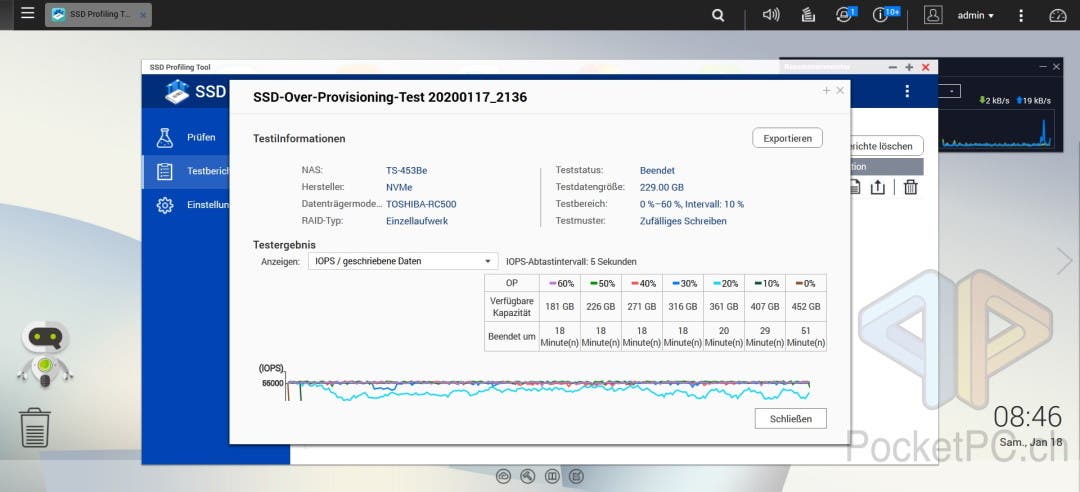
Task: Click the 452 GB capacity cell
Action: click(807, 307)
